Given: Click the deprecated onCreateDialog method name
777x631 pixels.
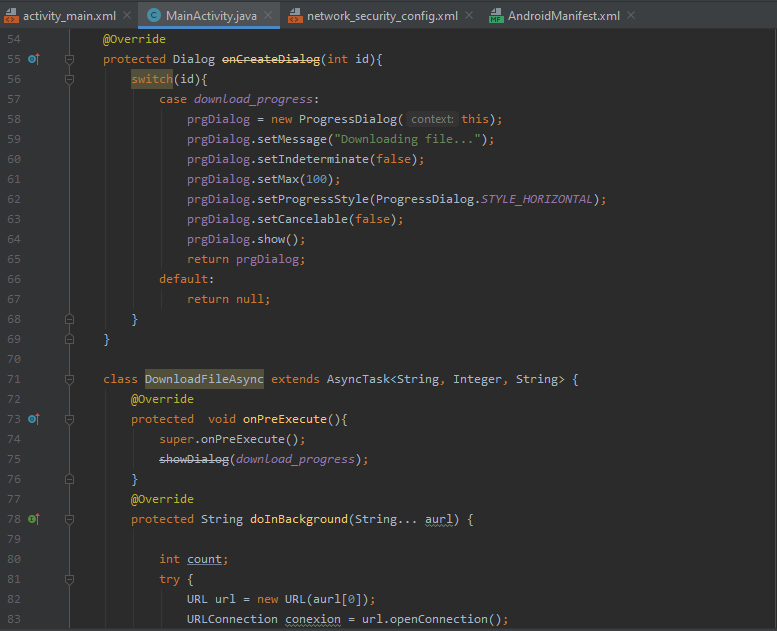Looking at the screenshot, I should (x=271, y=59).
